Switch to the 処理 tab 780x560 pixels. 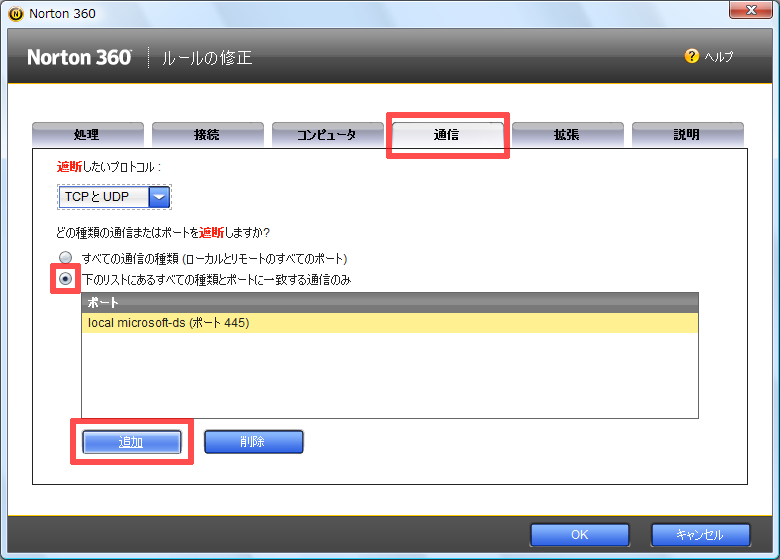coord(87,135)
